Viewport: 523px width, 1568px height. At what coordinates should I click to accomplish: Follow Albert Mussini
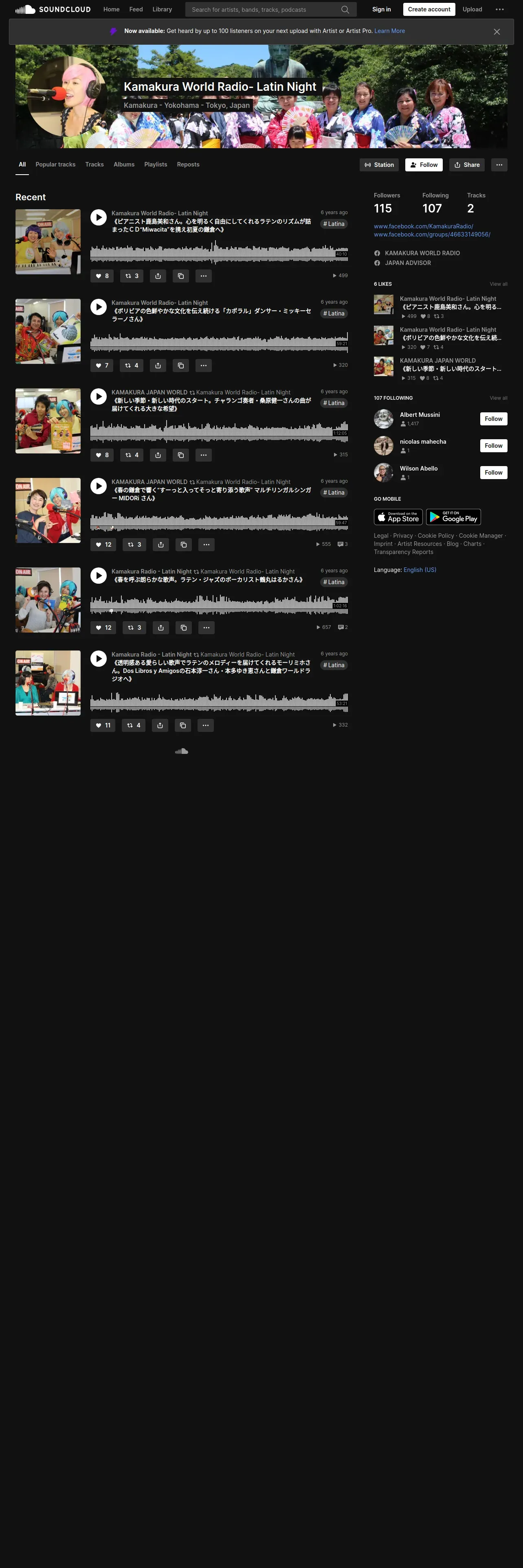coord(494,419)
